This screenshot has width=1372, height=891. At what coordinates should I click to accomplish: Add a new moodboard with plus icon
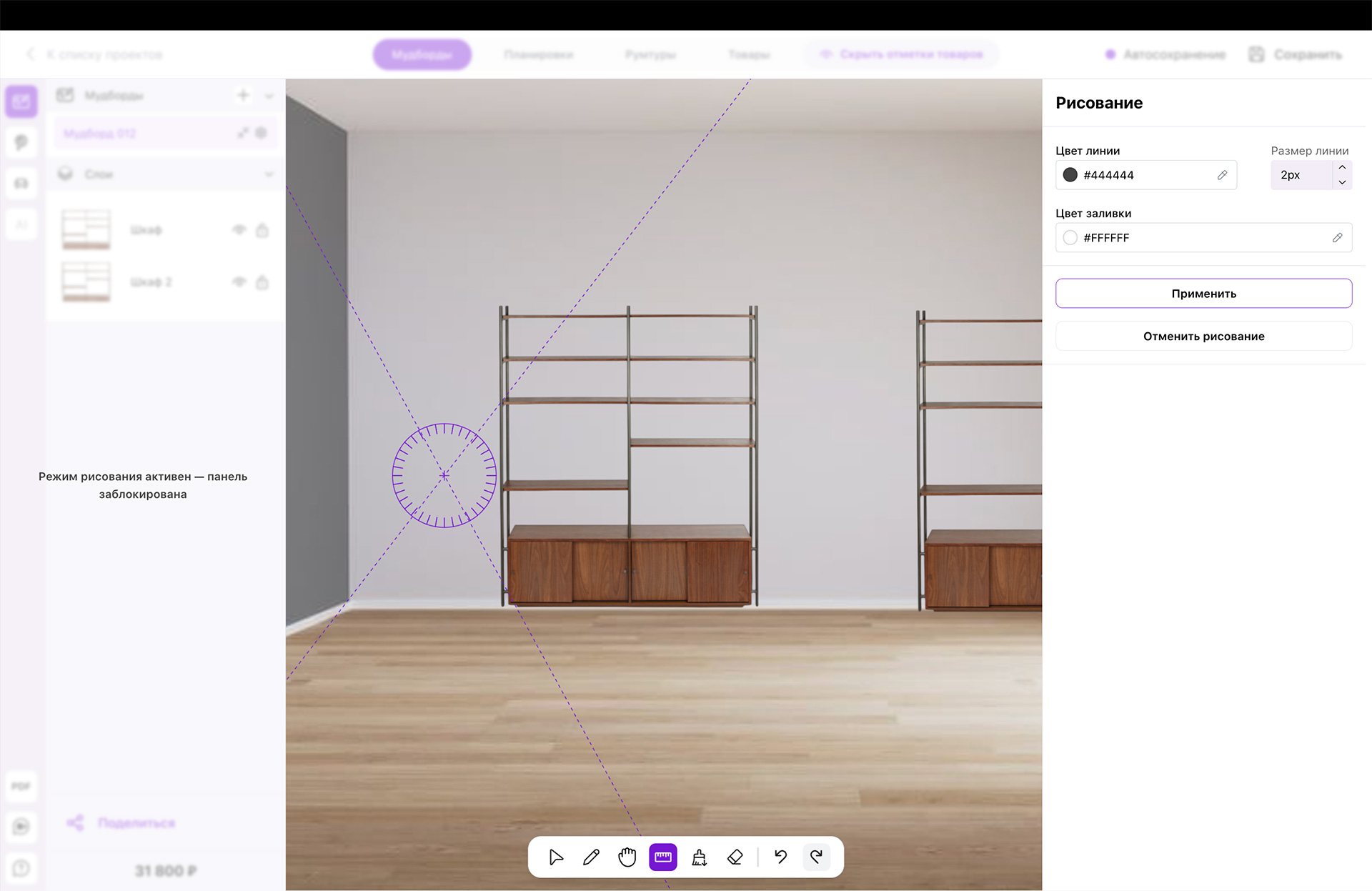(243, 95)
